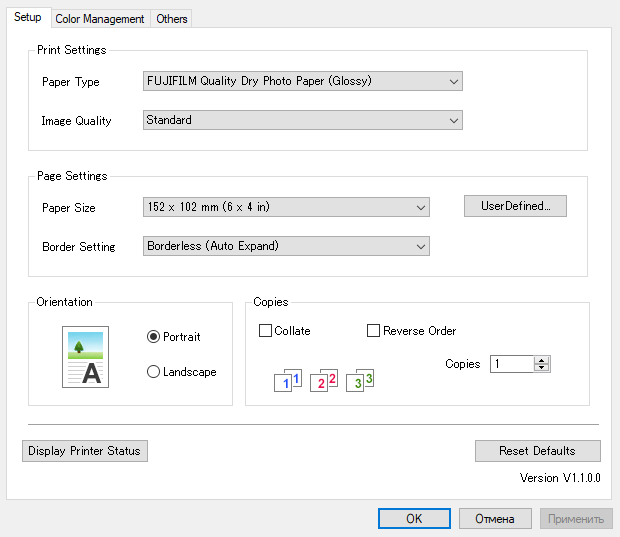The height and width of the screenshot is (537, 620).
Task: Click Display Printer Status button
Action: click(x=85, y=451)
